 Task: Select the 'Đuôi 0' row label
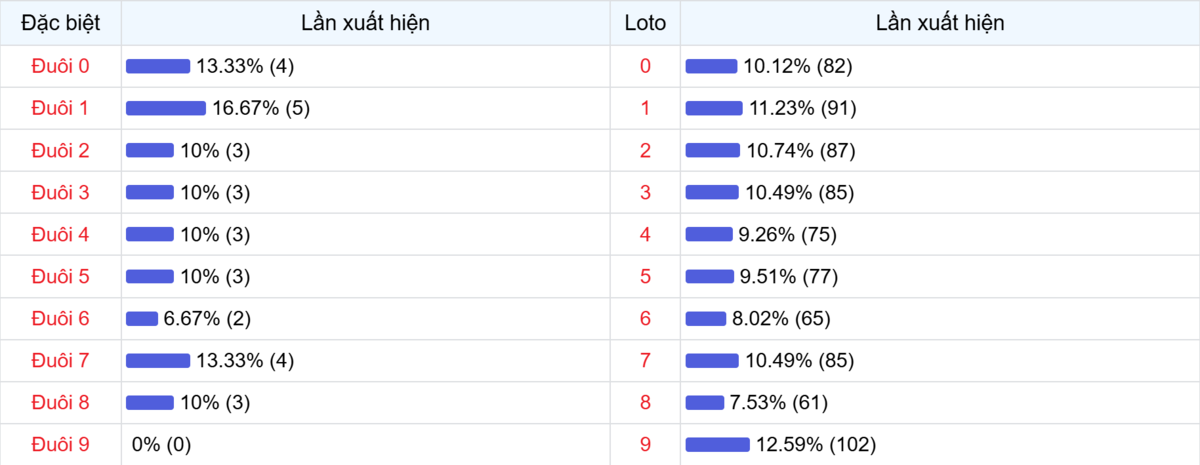point(60,66)
